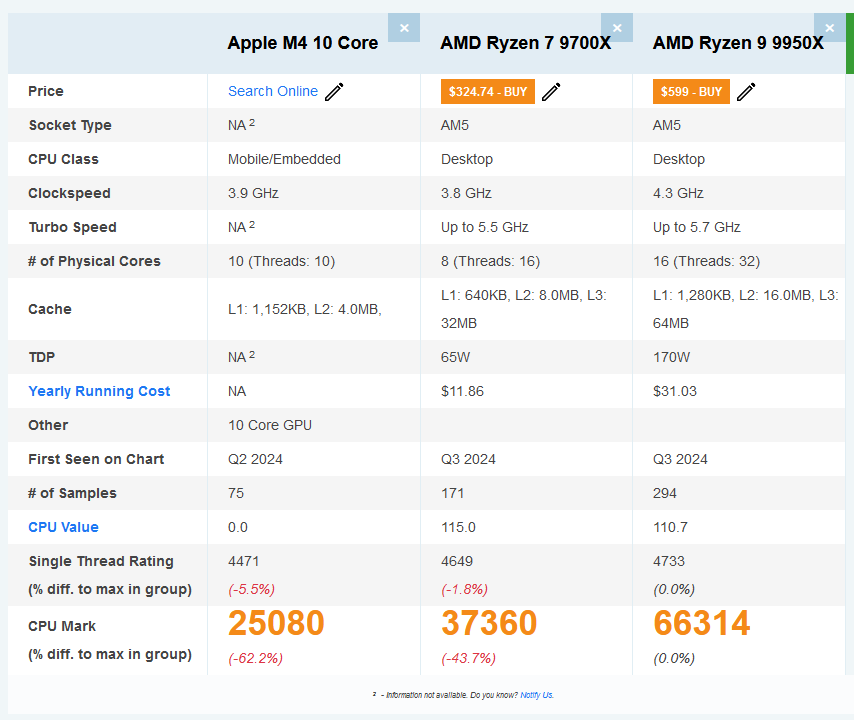This screenshot has width=854, height=720.
Task: Open the Yearly Running Cost explanation
Action: coord(99,391)
